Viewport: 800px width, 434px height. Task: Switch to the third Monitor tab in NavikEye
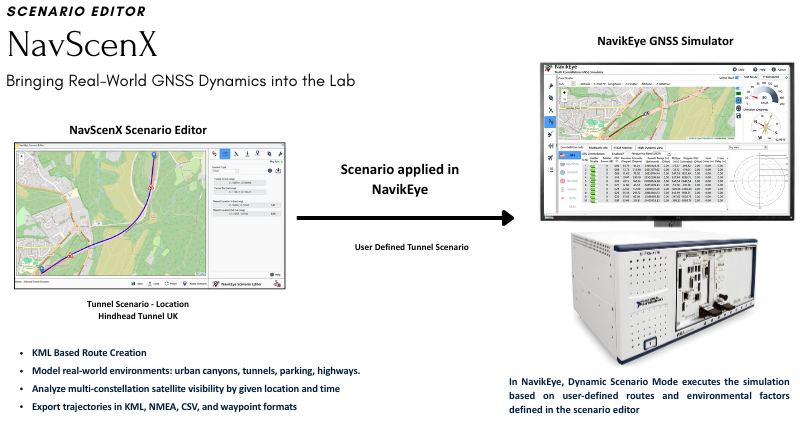(x=623, y=147)
